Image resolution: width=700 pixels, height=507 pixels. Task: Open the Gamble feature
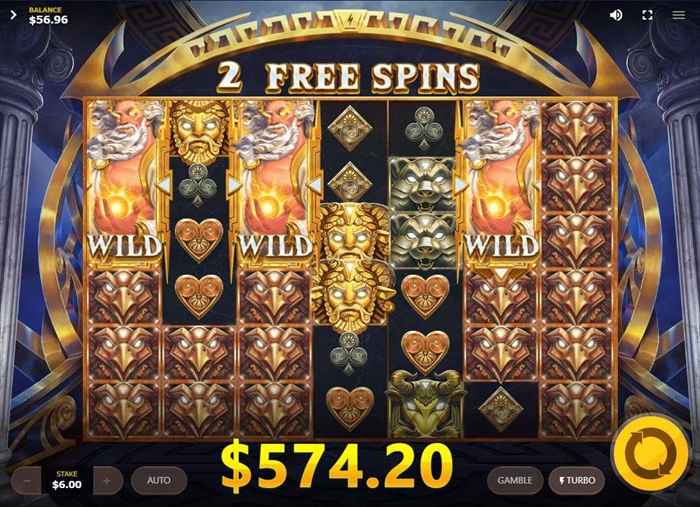pyautogui.click(x=515, y=481)
